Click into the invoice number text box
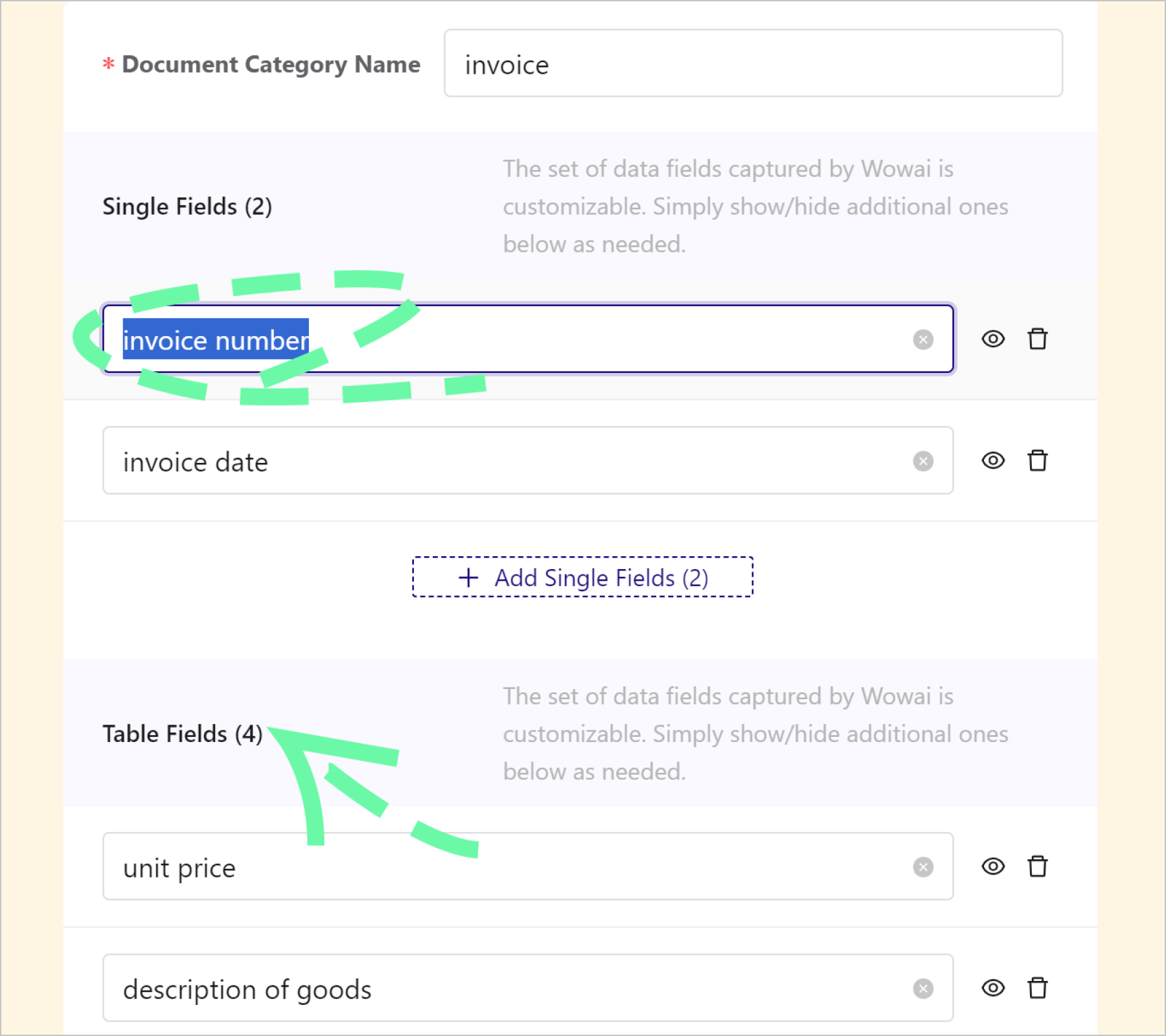Viewport: 1166px width, 1036px height. (583, 339)
